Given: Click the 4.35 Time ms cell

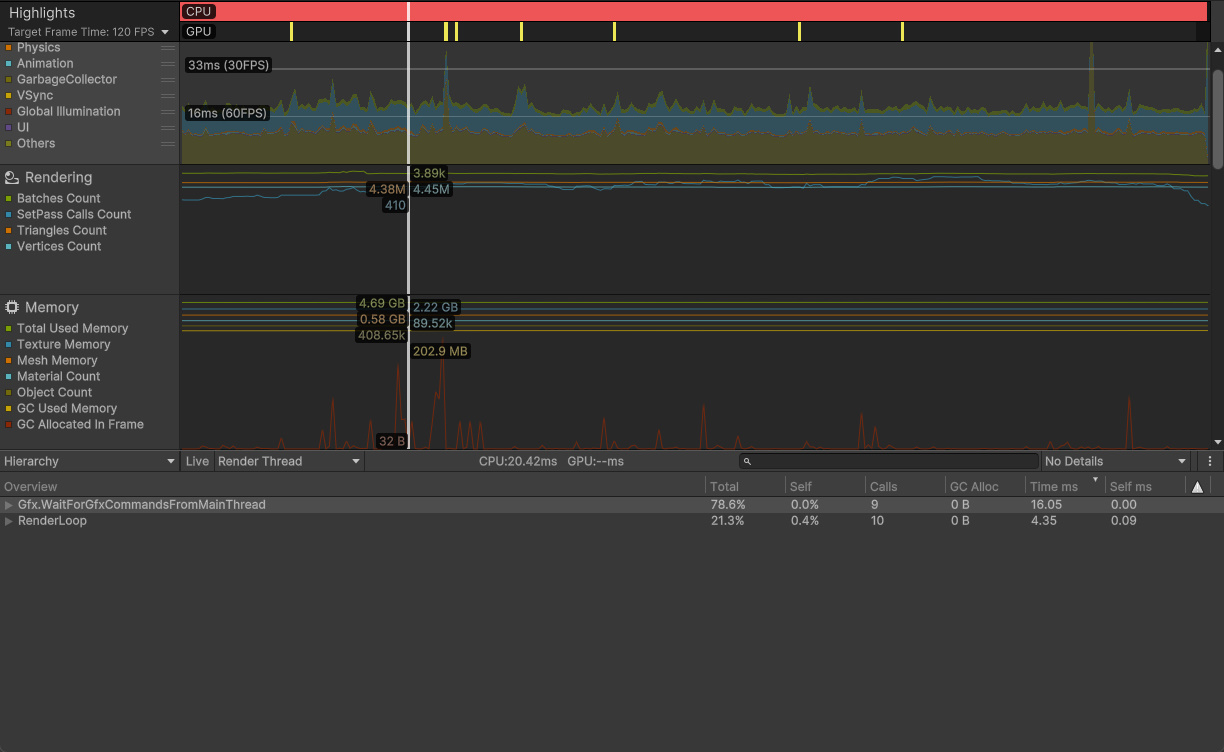Looking at the screenshot, I should click(x=1043, y=521).
